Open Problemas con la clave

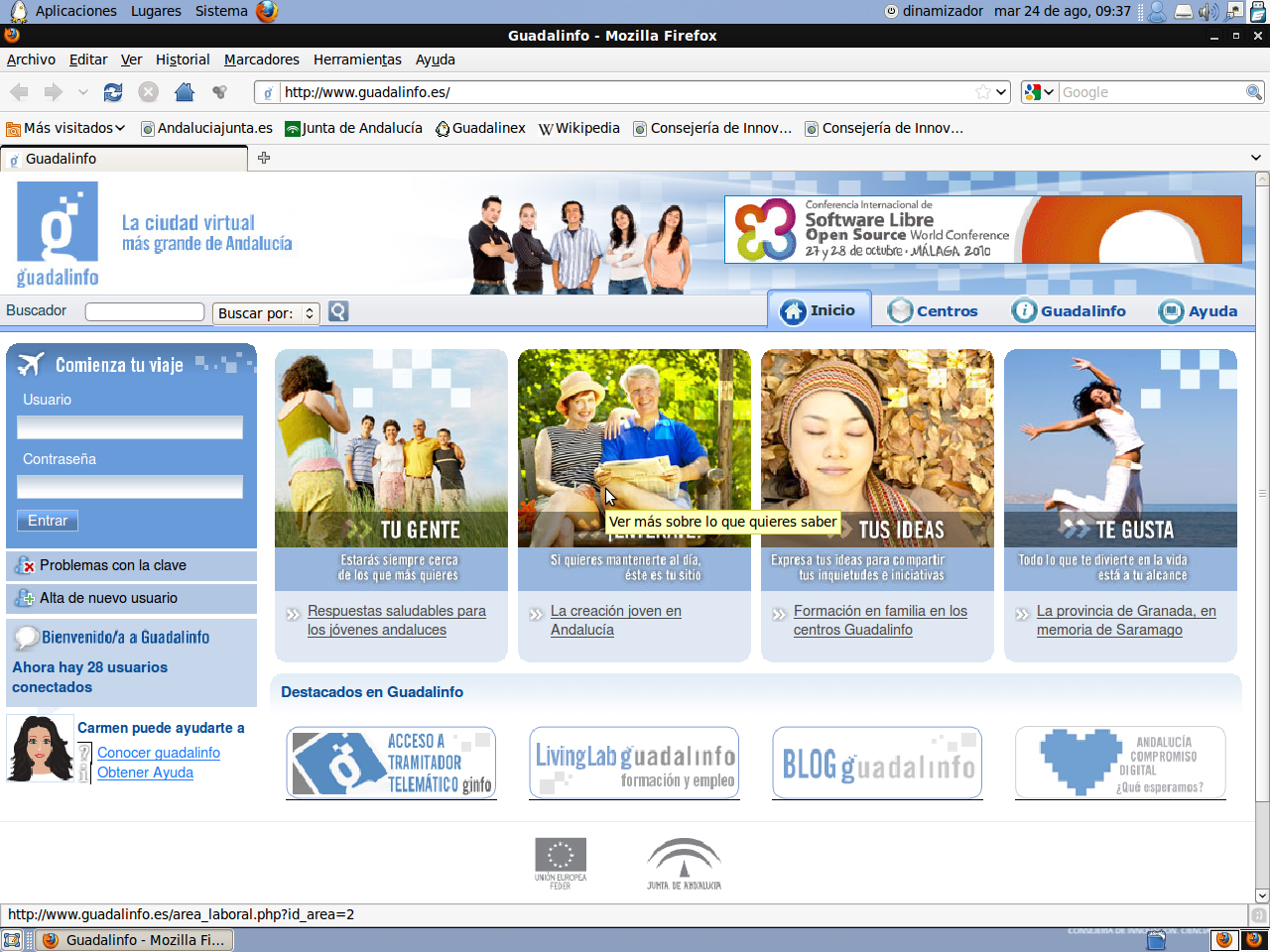[131, 565]
